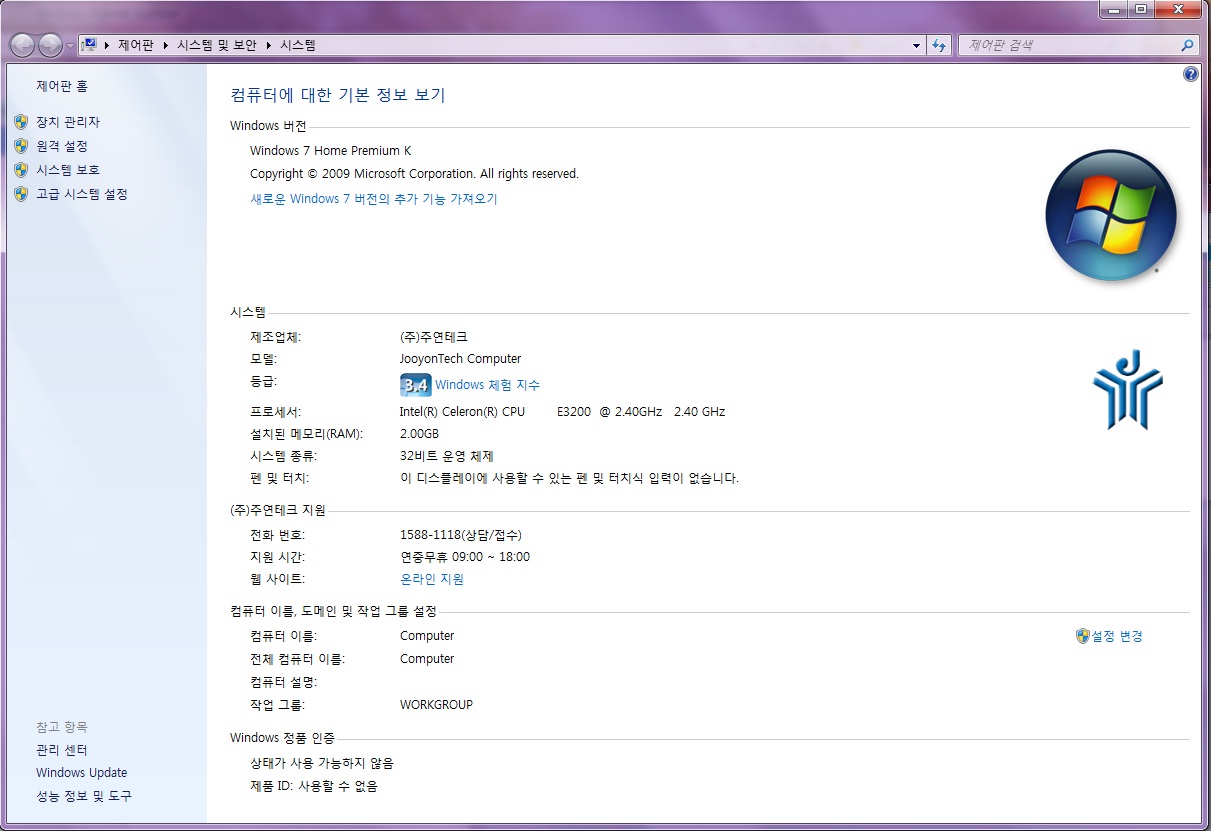This screenshot has width=1211, height=831.
Task: Open 시스템 보호 link
Action: (x=68, y=170)
